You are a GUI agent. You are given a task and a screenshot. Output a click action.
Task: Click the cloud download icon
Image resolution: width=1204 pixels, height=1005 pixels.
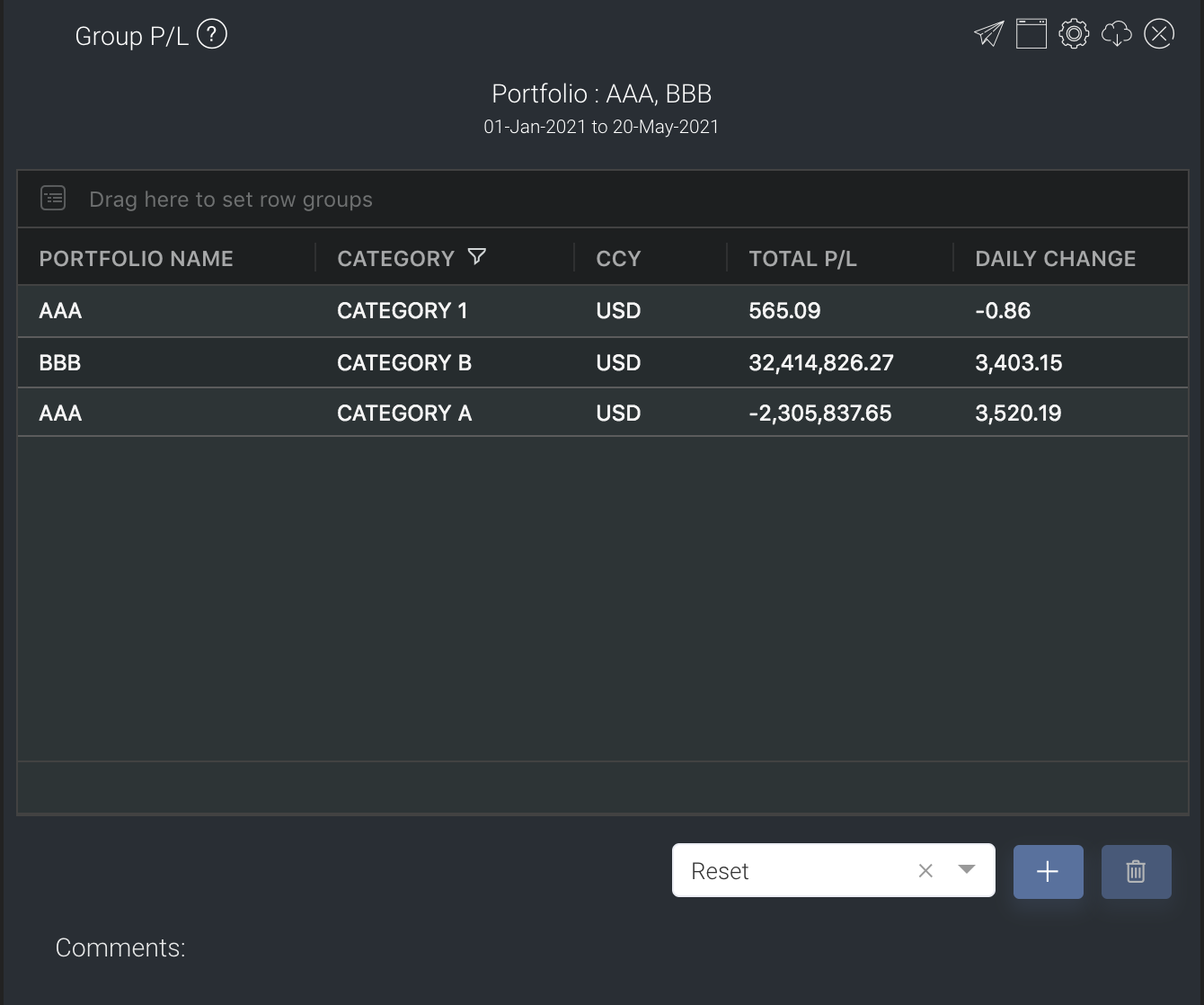point(1116,34)
